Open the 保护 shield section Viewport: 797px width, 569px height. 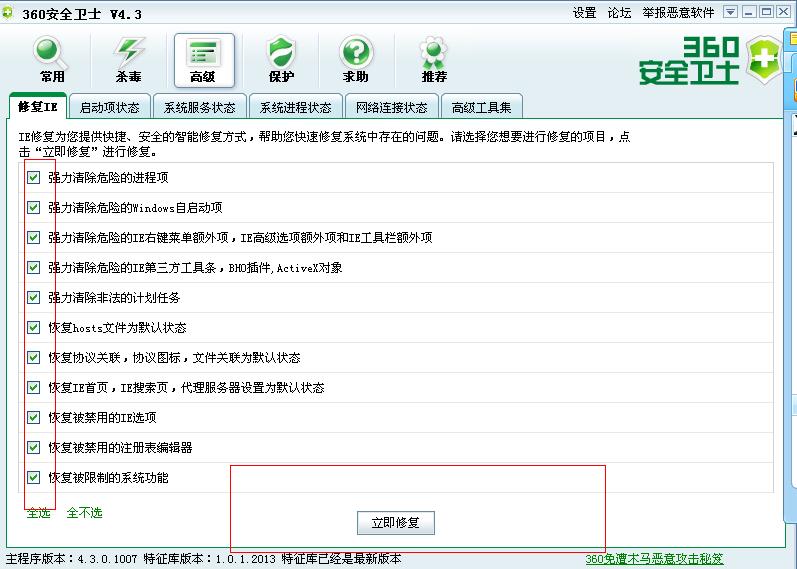(x=281, y=60)
